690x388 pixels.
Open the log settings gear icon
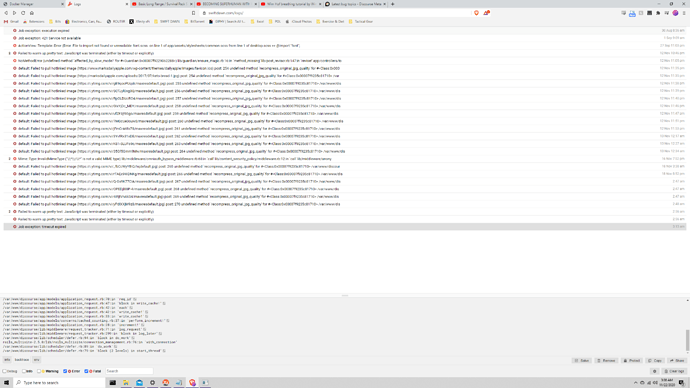(x=654, y=371)
